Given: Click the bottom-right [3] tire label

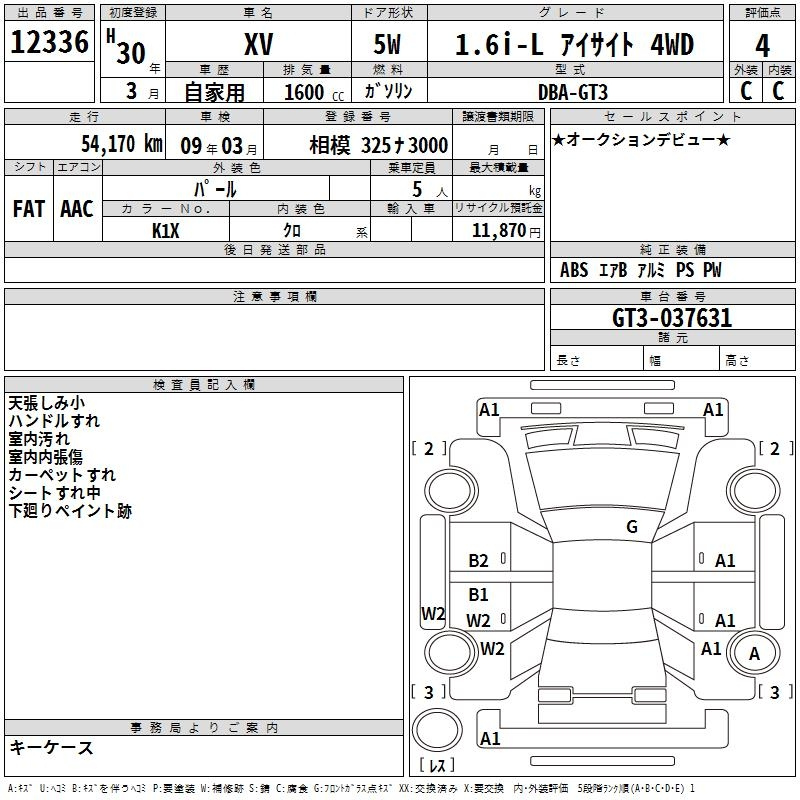Looking at the screenshot, I should (x=774, y=691).
